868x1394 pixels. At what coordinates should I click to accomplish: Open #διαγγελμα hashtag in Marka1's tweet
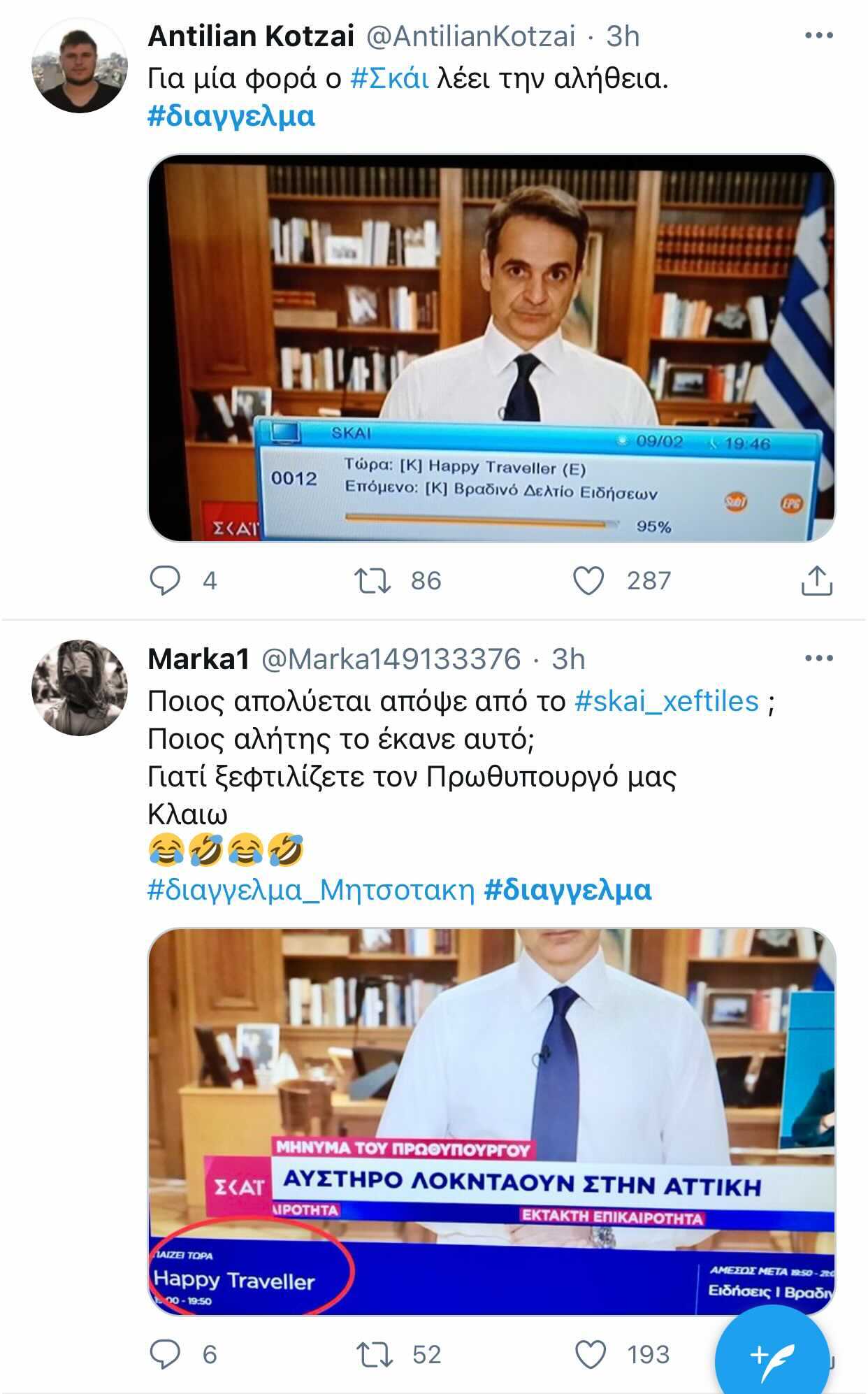point(567,889)
